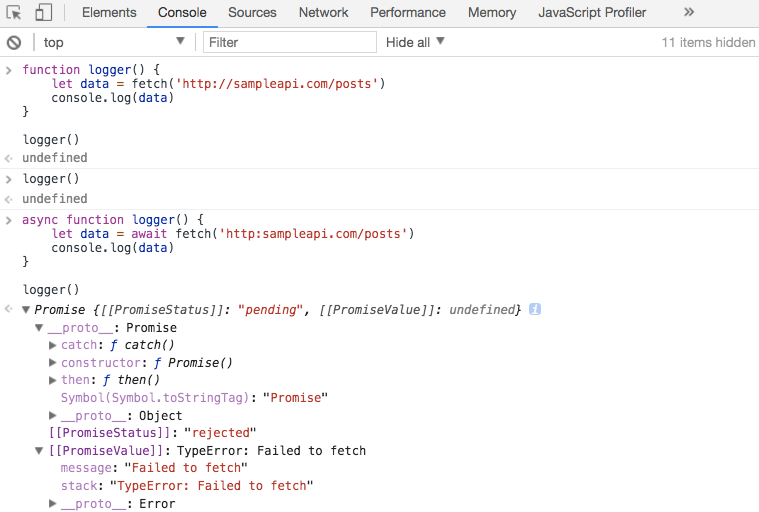759x512 pixels.
Task: Go to the Network tab
Action: [x=323, y=13]
